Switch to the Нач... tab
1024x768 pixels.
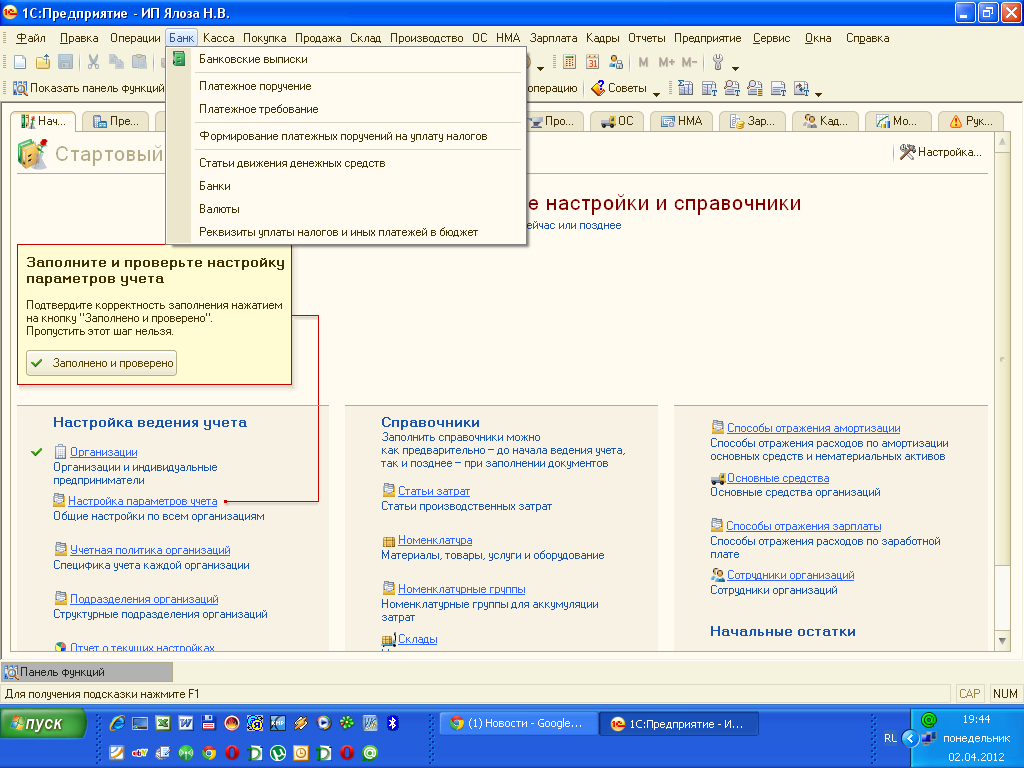coord(43,121)
